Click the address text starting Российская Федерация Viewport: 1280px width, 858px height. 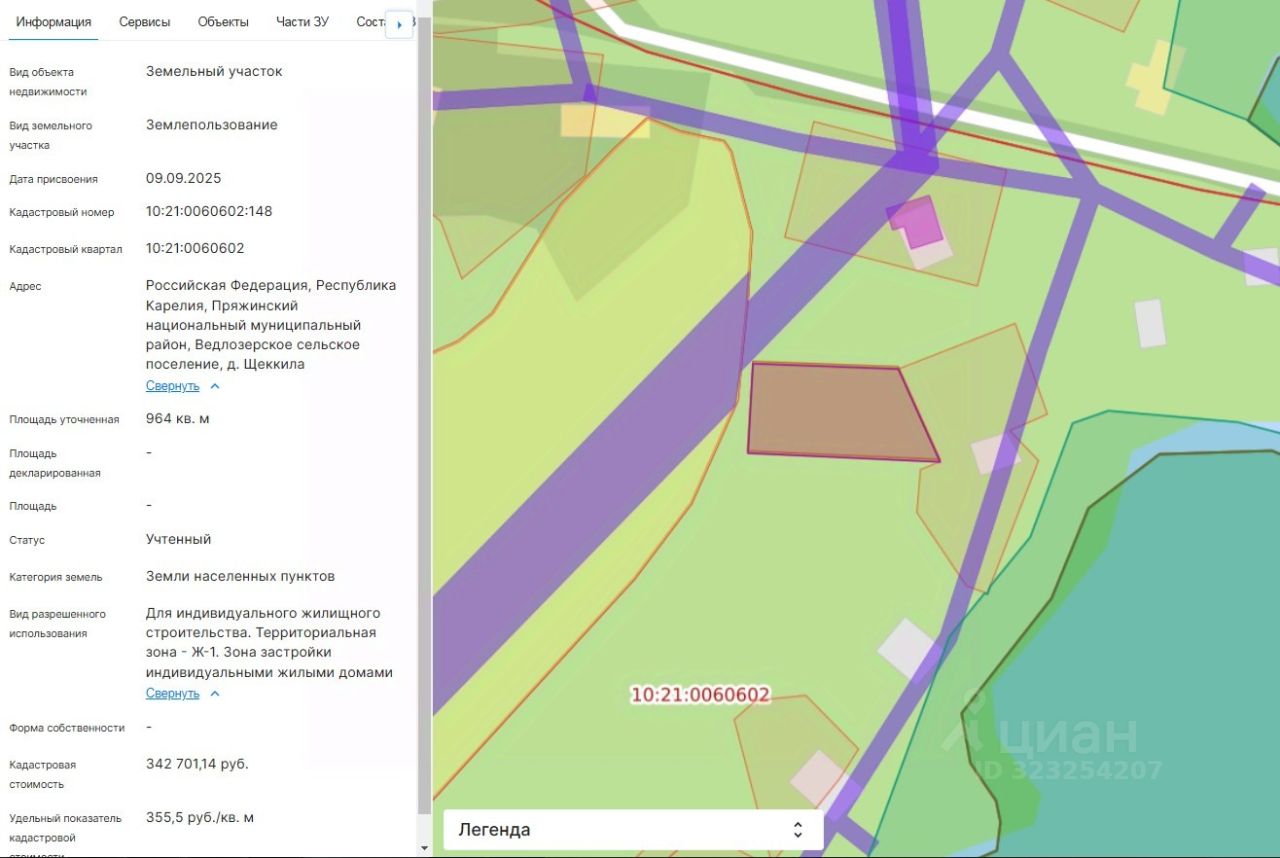(271, 325)
